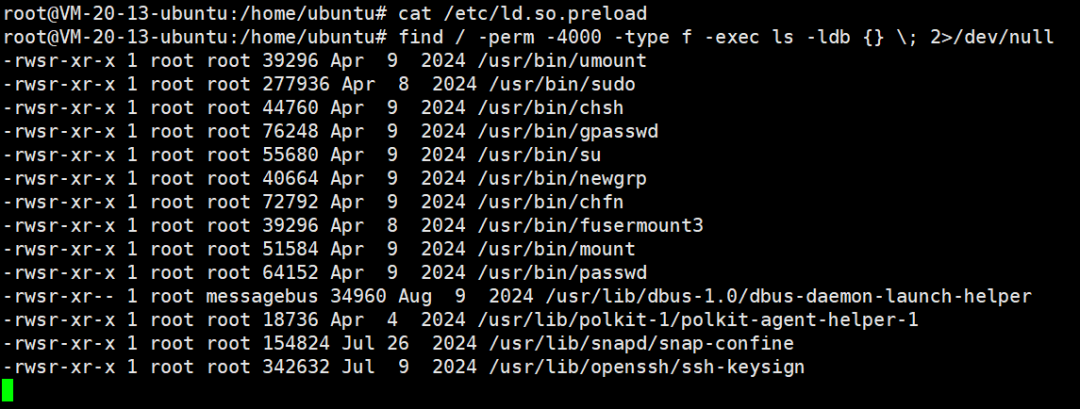
Task: Click the polkit-agent-helper-1 path
Action: click(x=704, y=320)
